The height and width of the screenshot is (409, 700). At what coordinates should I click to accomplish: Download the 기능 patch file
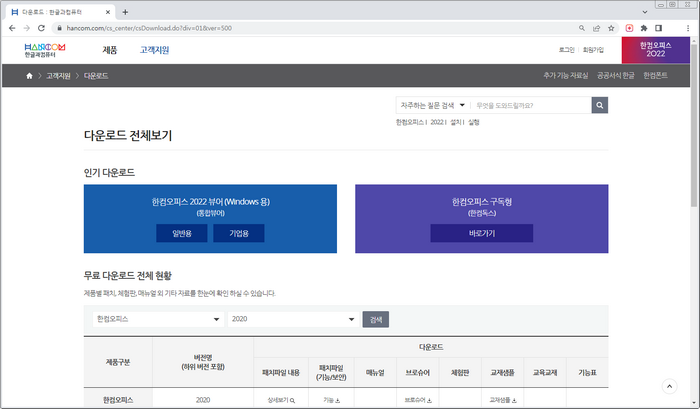pos(331,400)
